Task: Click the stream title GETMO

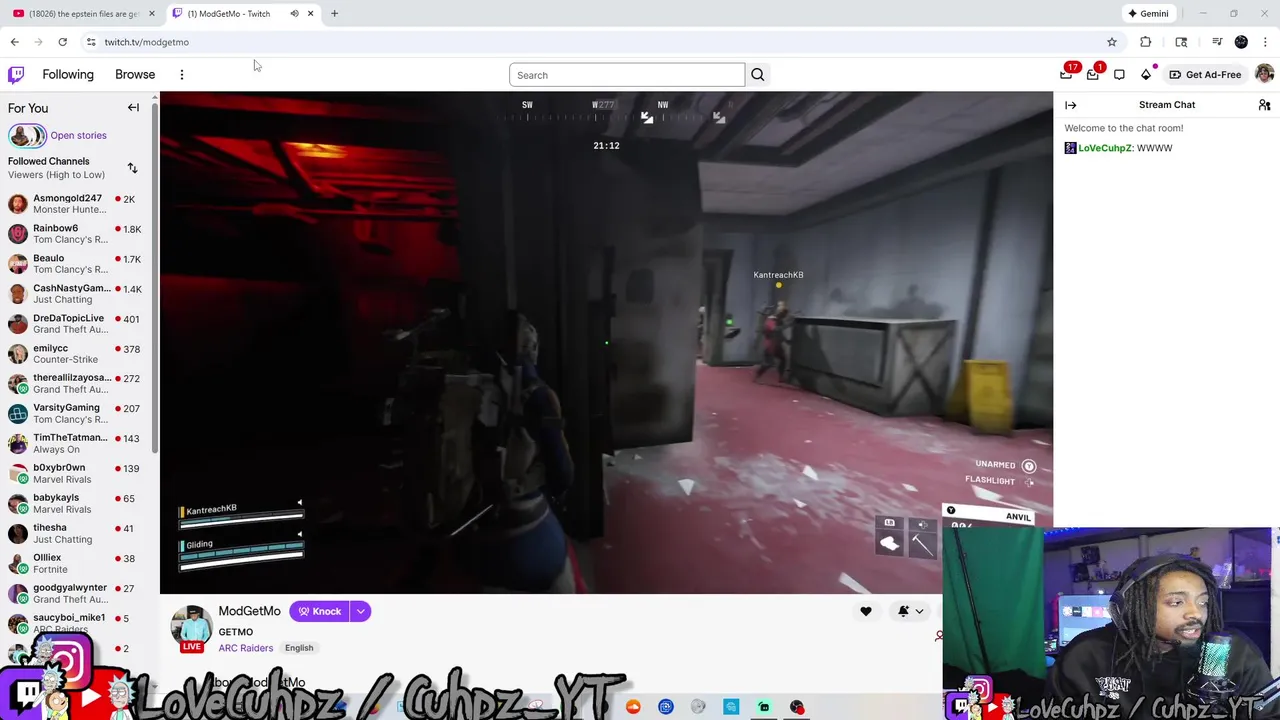Action: pyautogui.click(x=236, y=632)
